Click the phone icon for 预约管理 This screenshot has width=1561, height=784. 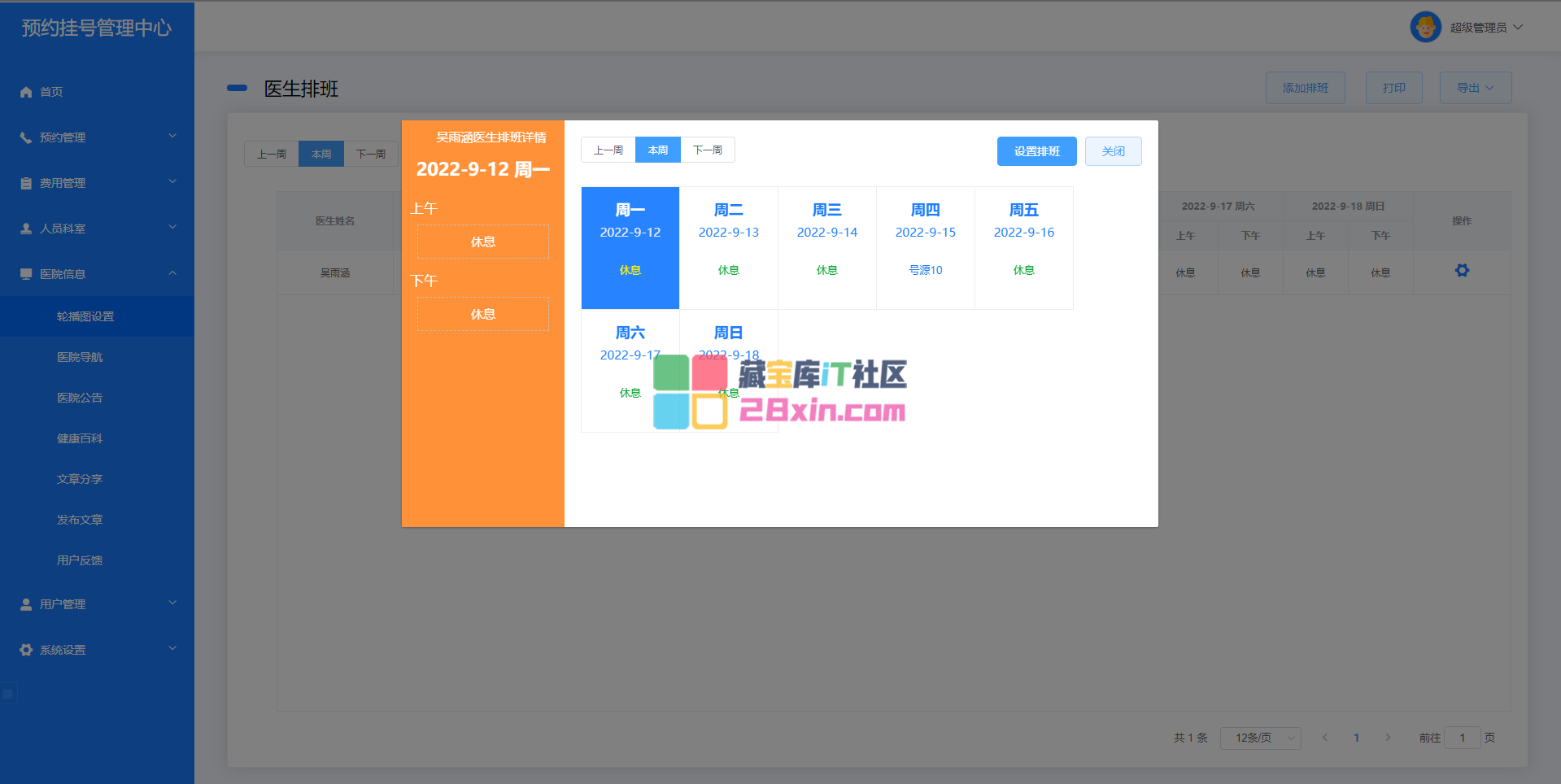26,137
